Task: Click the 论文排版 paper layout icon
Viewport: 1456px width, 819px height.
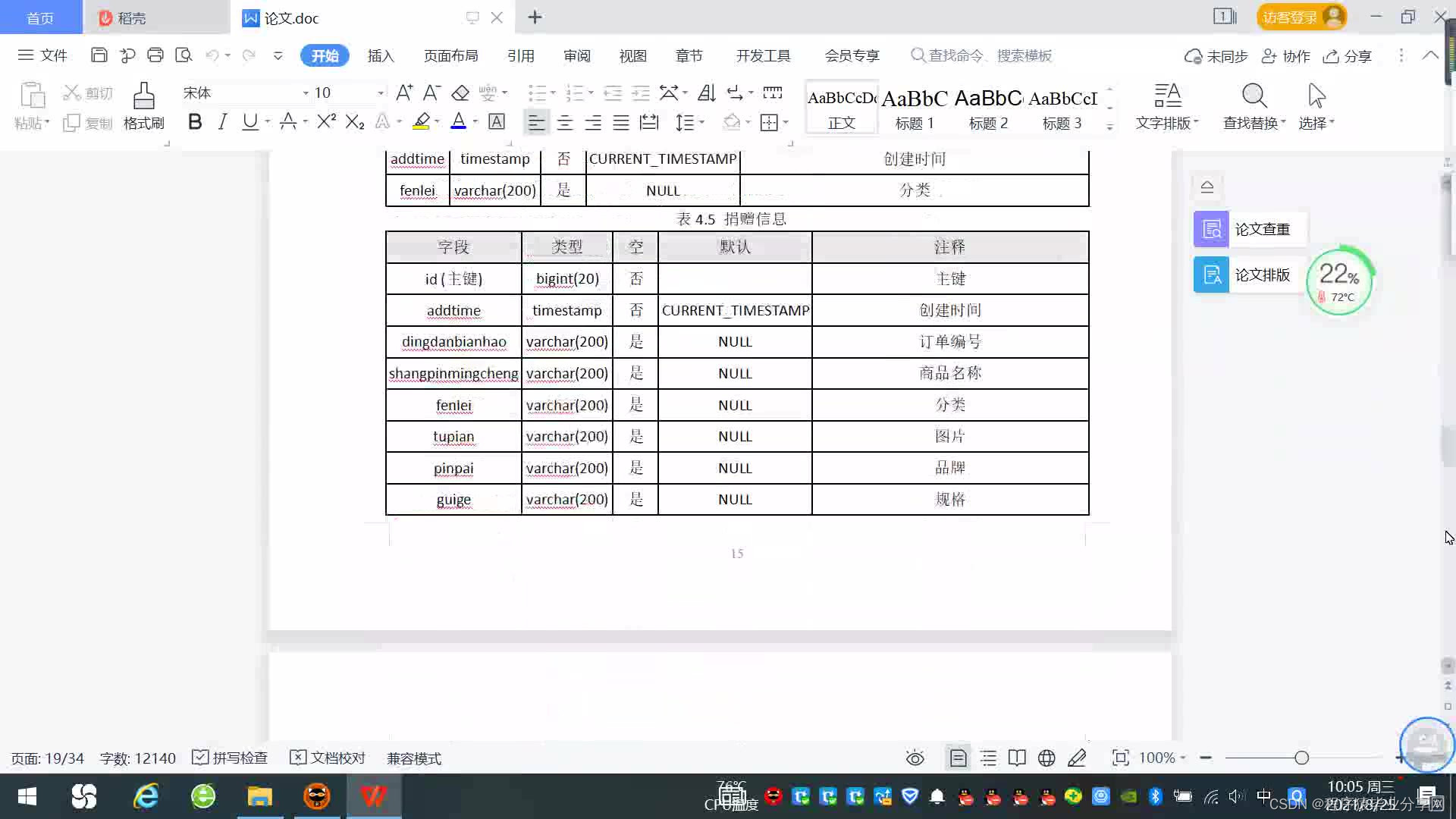Action: click(x=1211, y=275)
